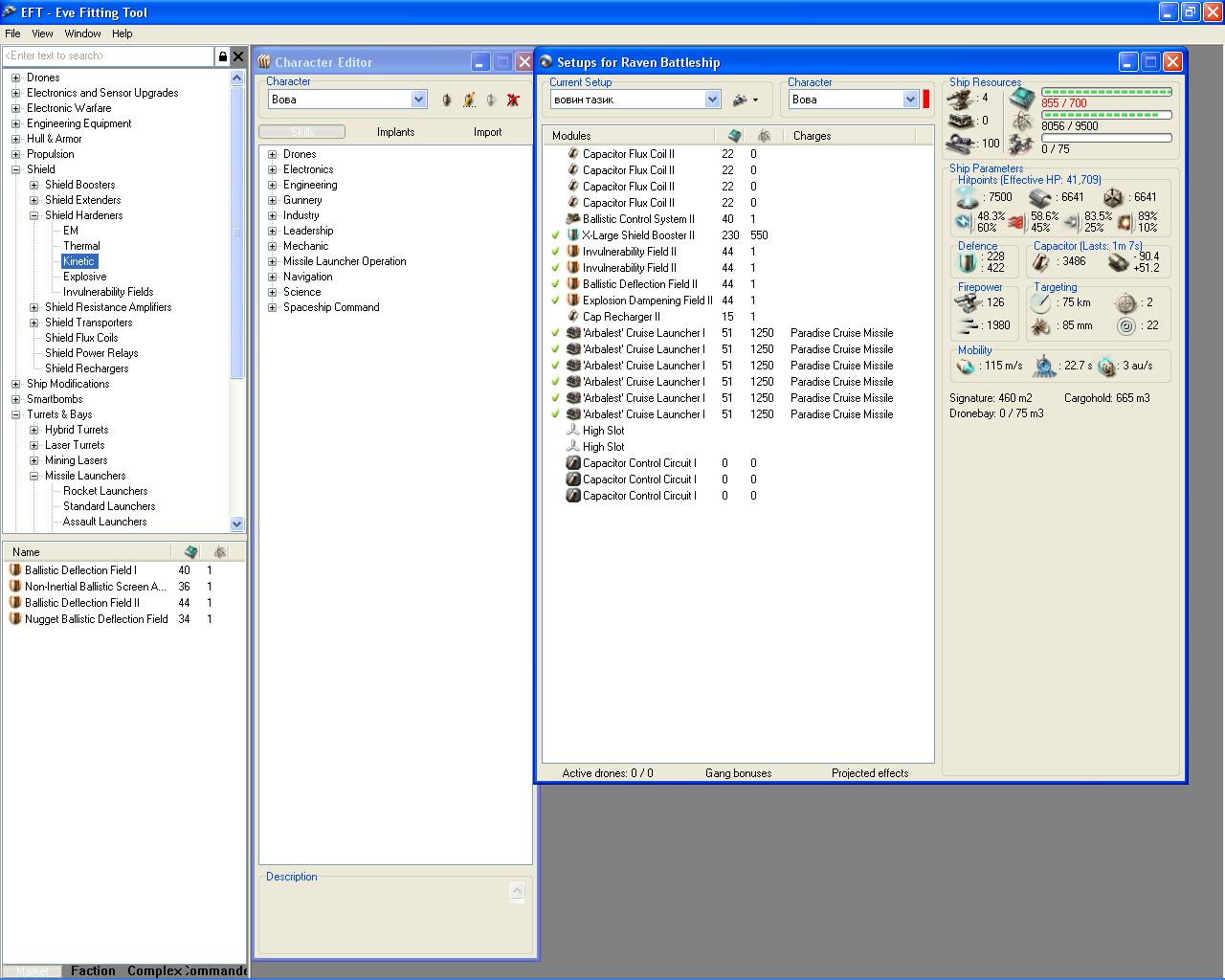Toggle the first 'Arbalest' Cruise Launcher I checkmark
Viewport: 1225px width, 980px height.
click(x=555, y=333)
